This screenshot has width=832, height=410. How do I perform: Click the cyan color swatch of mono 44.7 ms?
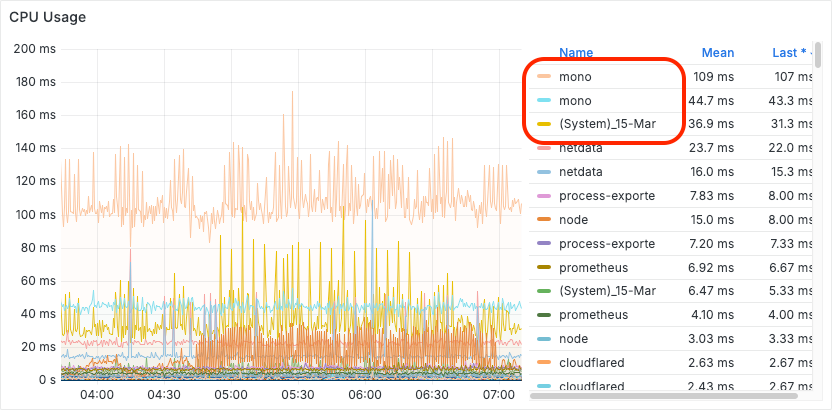[543, 100]
